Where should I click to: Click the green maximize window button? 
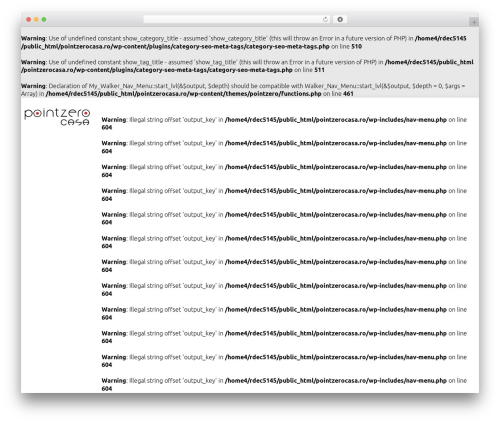44,20
